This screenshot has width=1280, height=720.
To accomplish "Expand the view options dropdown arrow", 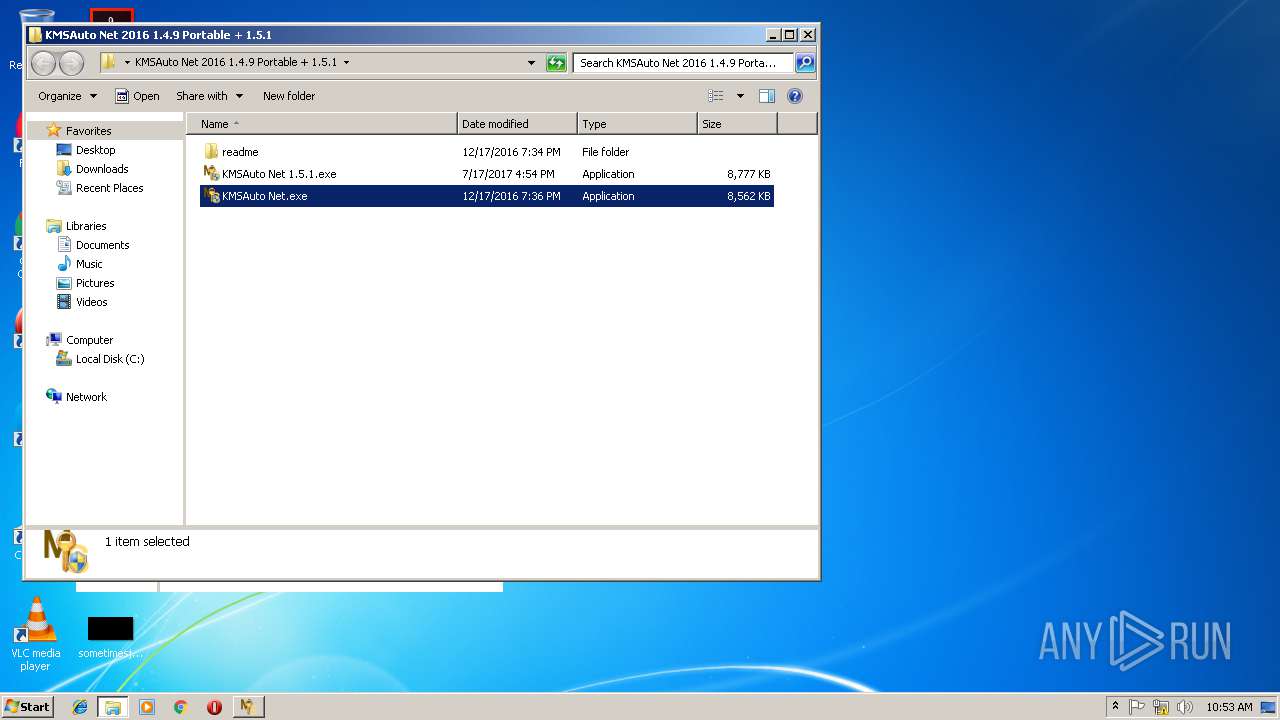I will 740,96.
